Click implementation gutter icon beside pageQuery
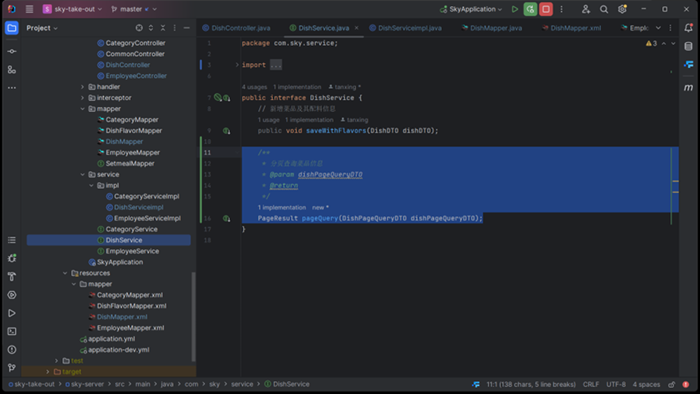 (226, 219)
